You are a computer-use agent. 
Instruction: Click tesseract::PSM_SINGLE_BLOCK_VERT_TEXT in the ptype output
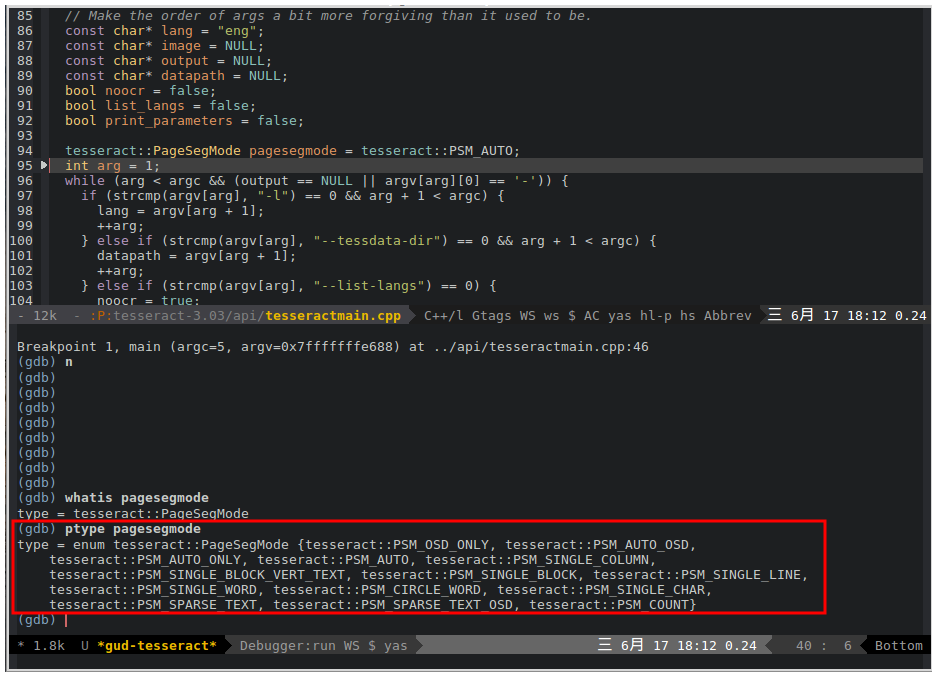[197, 574]
